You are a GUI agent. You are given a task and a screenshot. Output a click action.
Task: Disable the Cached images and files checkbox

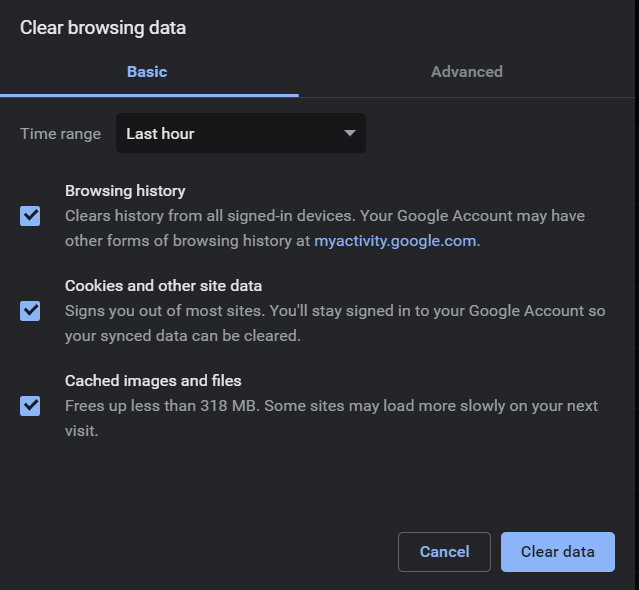click(x=30, y=406)
